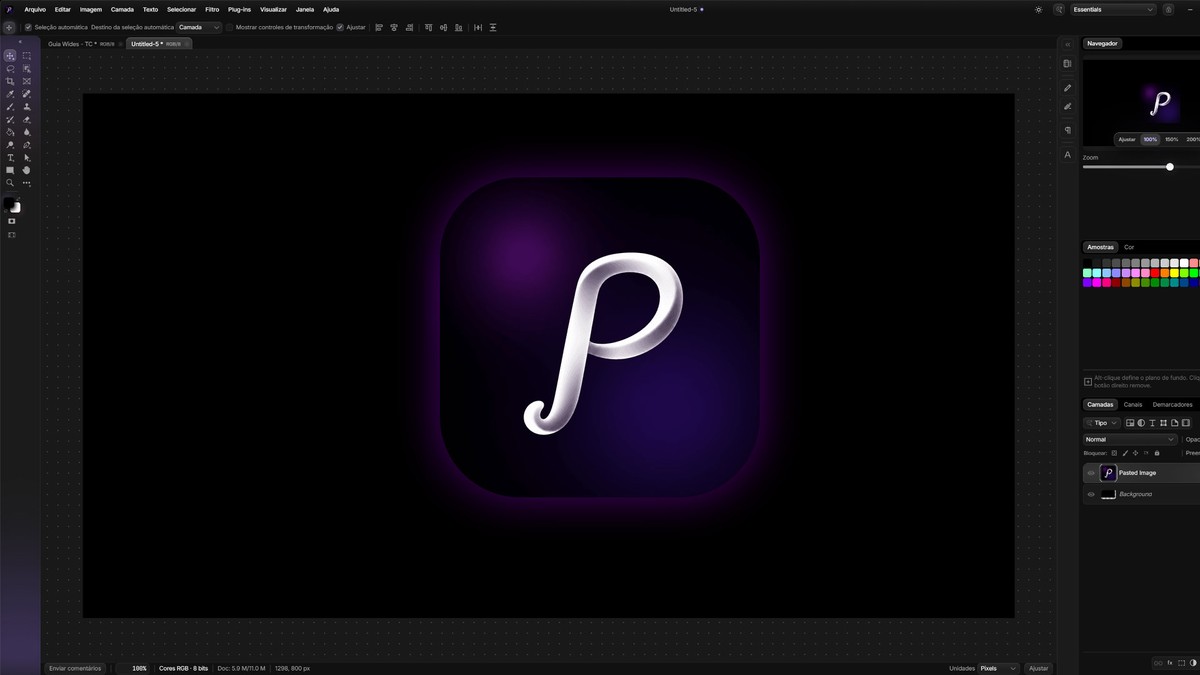Click the search magnifier icon top right

pyautogui.click(x=1059, y=9)
